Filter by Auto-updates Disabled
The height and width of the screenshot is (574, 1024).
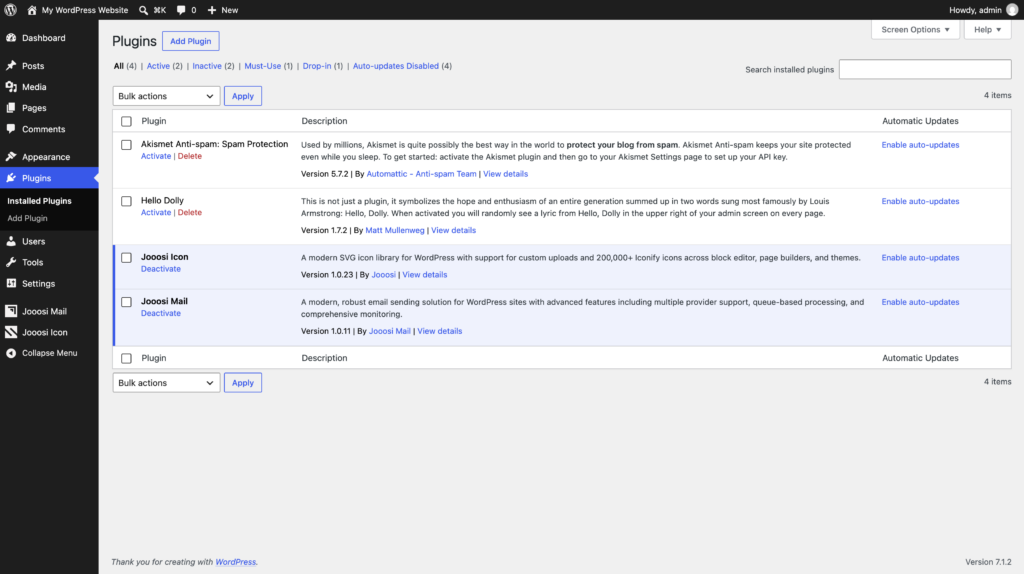[x=396, y=66]
